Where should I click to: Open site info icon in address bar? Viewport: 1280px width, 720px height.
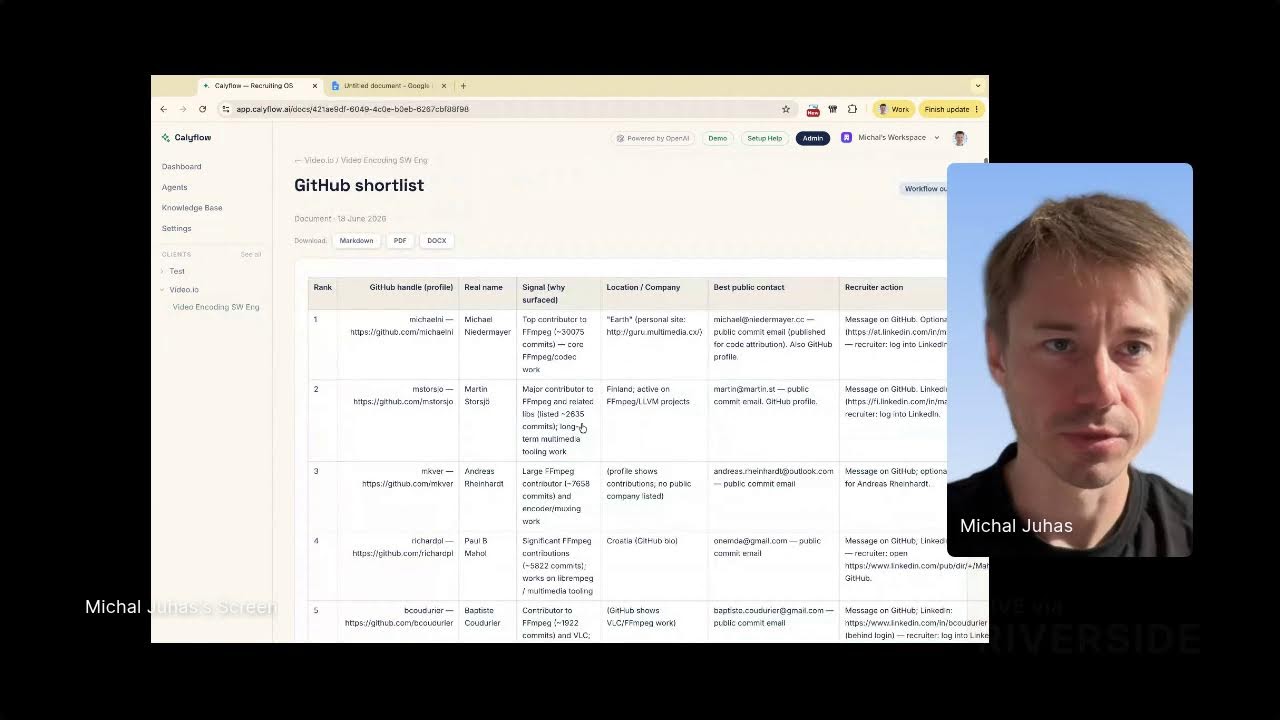[x=226, y=109]
